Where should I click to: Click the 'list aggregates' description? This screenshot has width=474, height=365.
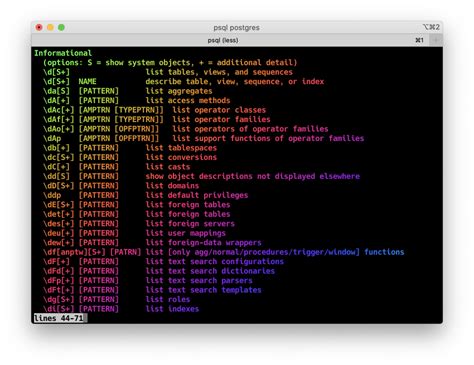pos(179,91)
